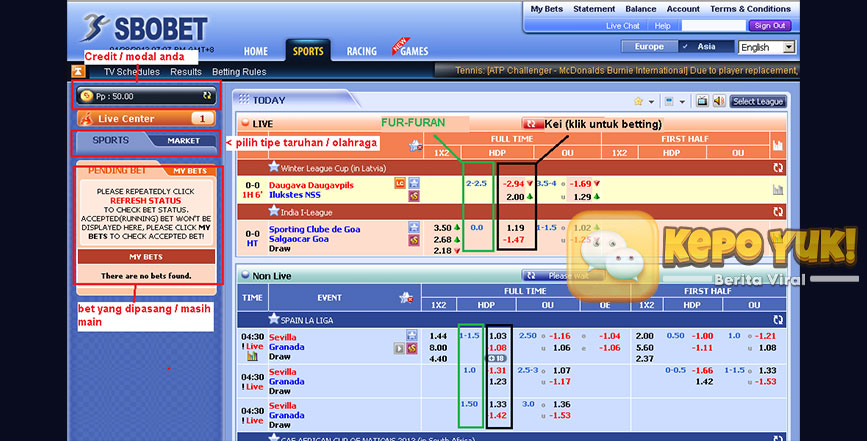The width and height of the screenshot is (867, 441).
Task: Open the English language dropdown
Action: tap(767, 48)
